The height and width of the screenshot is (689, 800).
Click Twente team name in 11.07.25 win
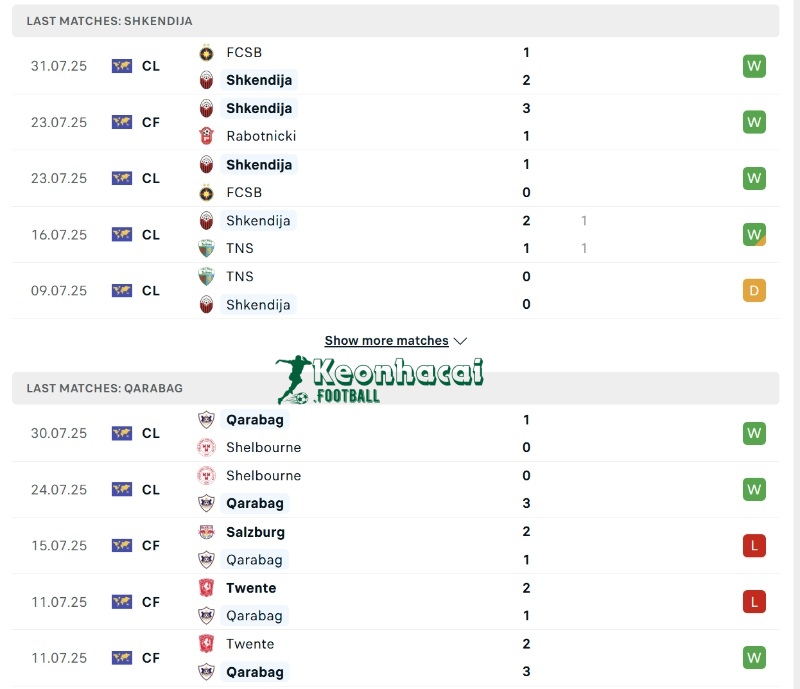click(250, 644)
